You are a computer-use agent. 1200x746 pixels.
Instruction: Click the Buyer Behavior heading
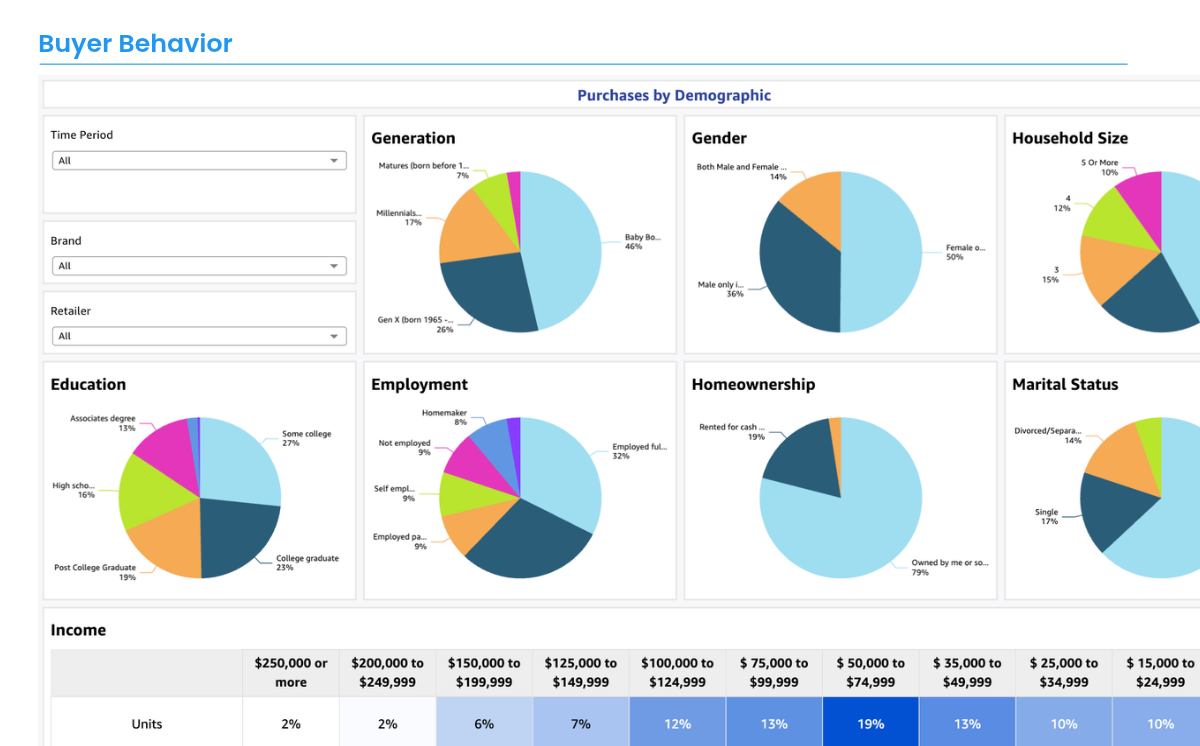(135, 44)
